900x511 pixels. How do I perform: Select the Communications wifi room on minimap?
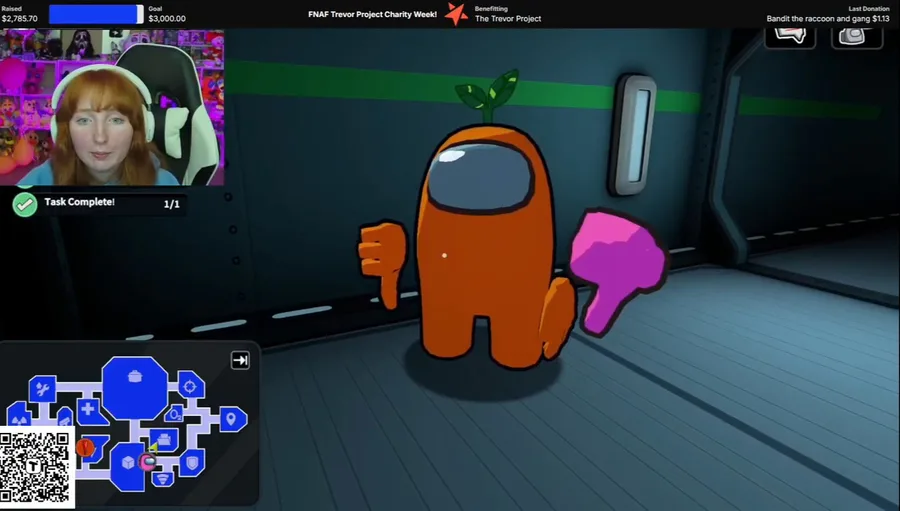(x=163, y=478)
